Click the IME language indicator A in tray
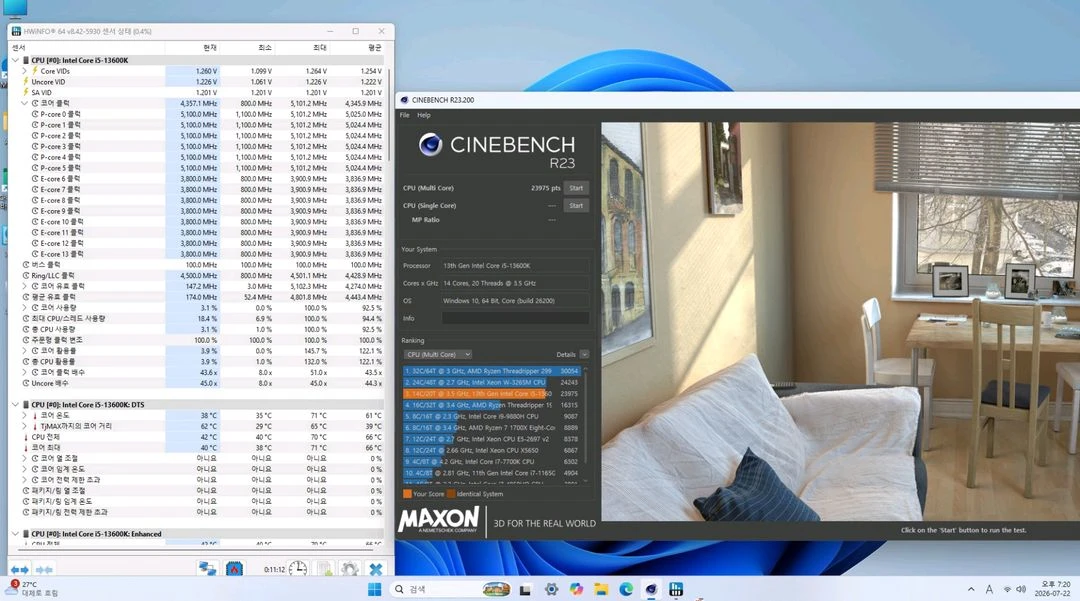This screenshot has width=1080, height=601. click(x=989, y=589)
